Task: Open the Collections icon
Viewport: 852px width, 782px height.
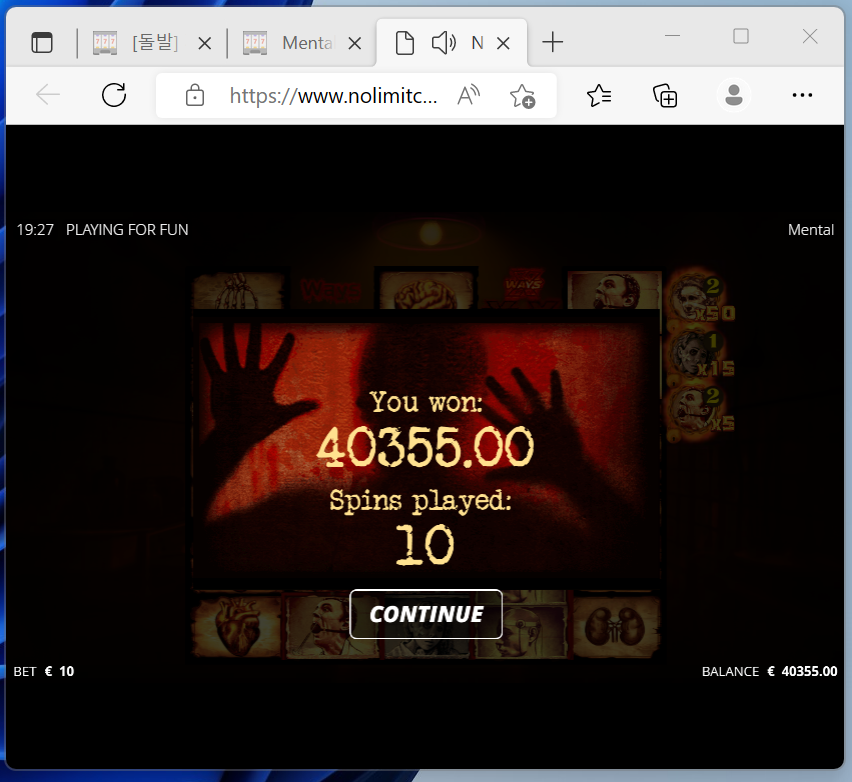Action: (665, 96)
